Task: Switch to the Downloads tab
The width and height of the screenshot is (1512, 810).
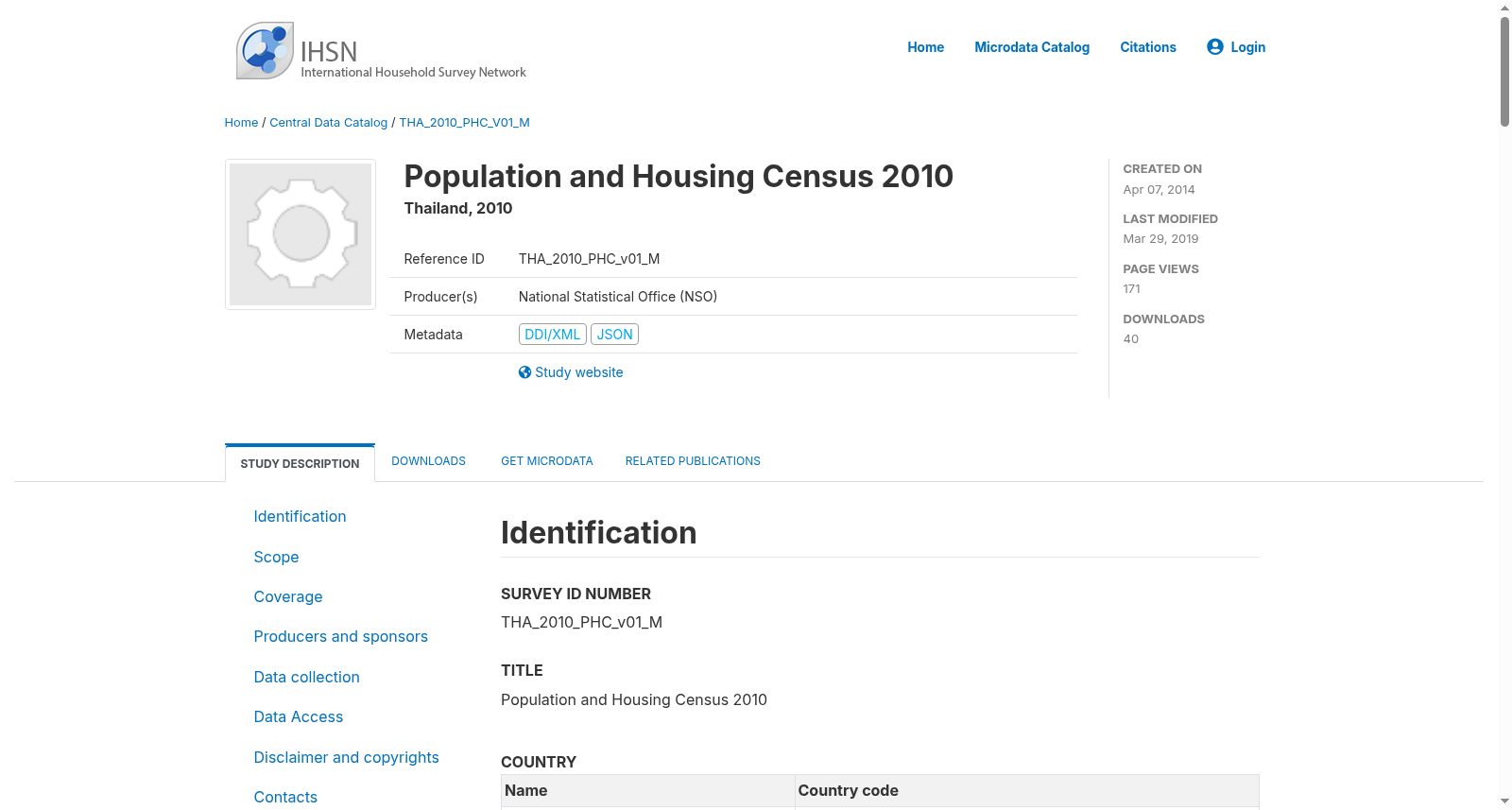Action: [428, 461]
